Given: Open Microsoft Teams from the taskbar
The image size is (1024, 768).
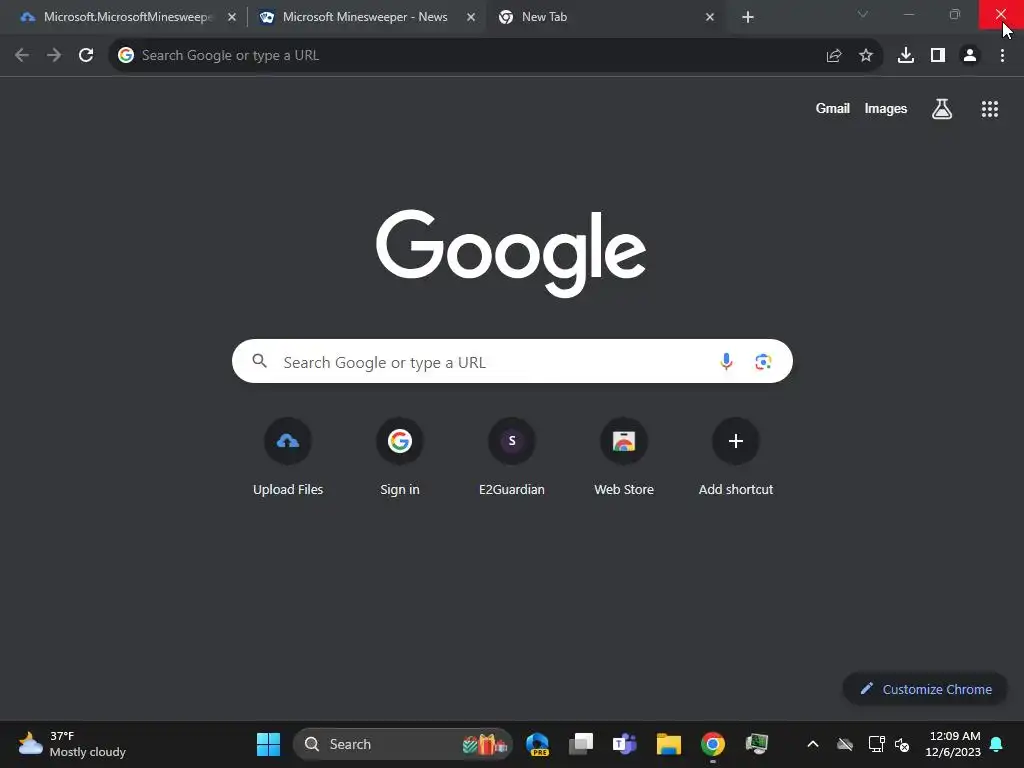Looking at the screenshot, I should [624, 744].
